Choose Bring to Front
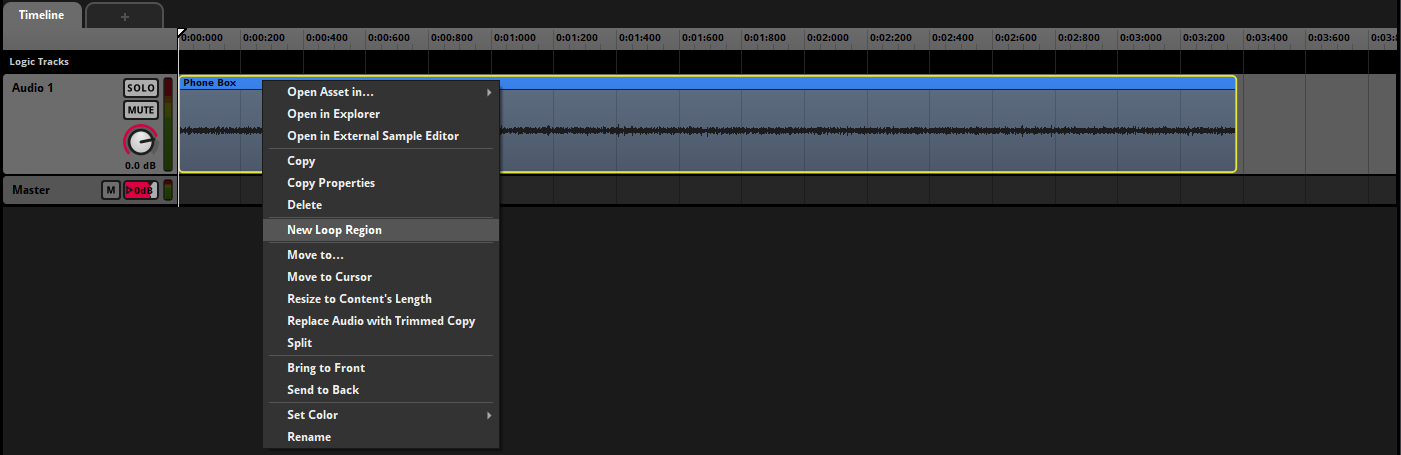The image size is (1401, 455). pos(380,368)
